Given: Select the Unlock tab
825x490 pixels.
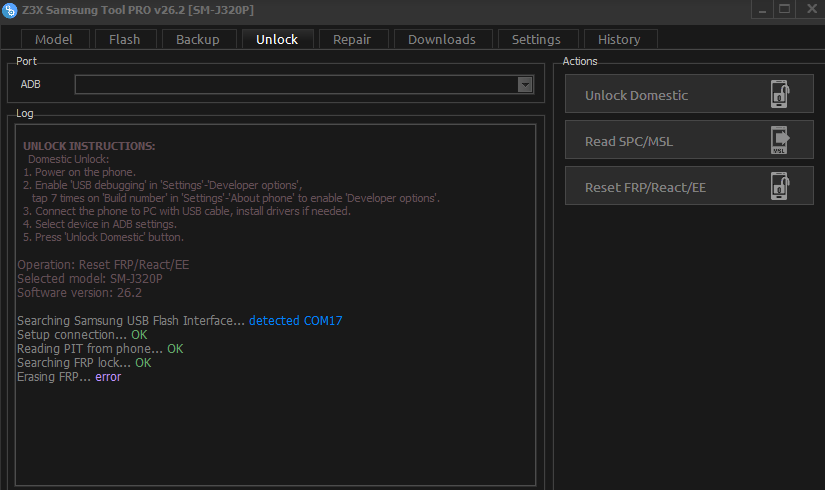Looking at the screenshot, I should tap(277, 39).
